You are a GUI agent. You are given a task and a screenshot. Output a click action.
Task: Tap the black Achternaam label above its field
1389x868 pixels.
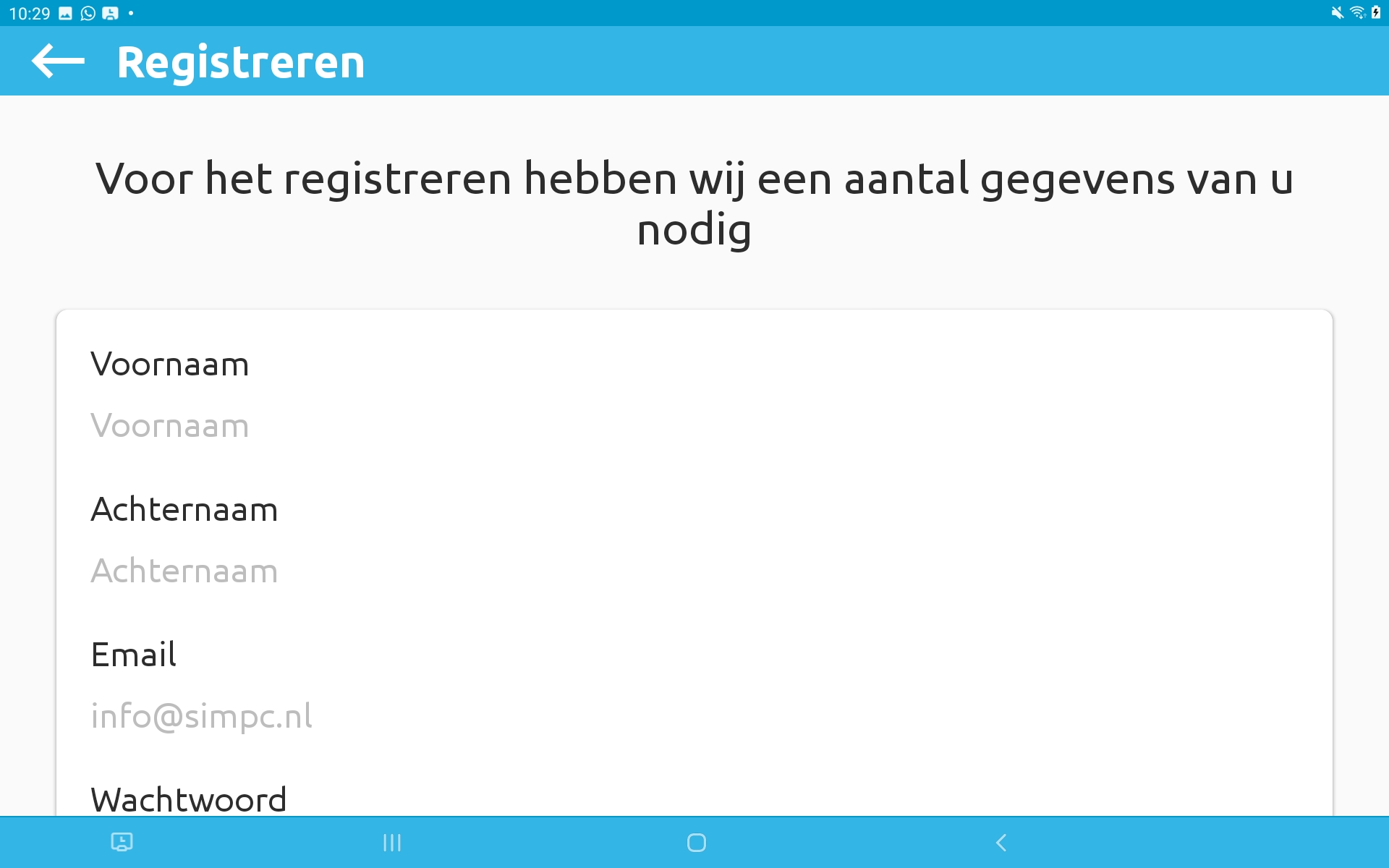pyautogui.click(x=184, y=509)
